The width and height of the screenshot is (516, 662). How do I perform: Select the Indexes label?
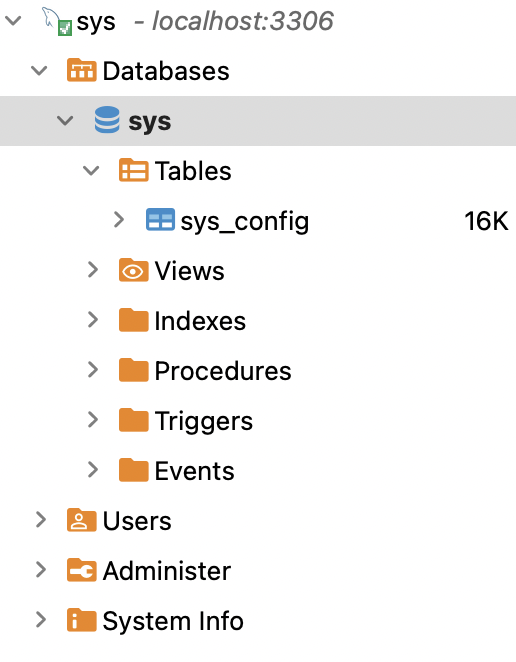click(x=200, y=320)
